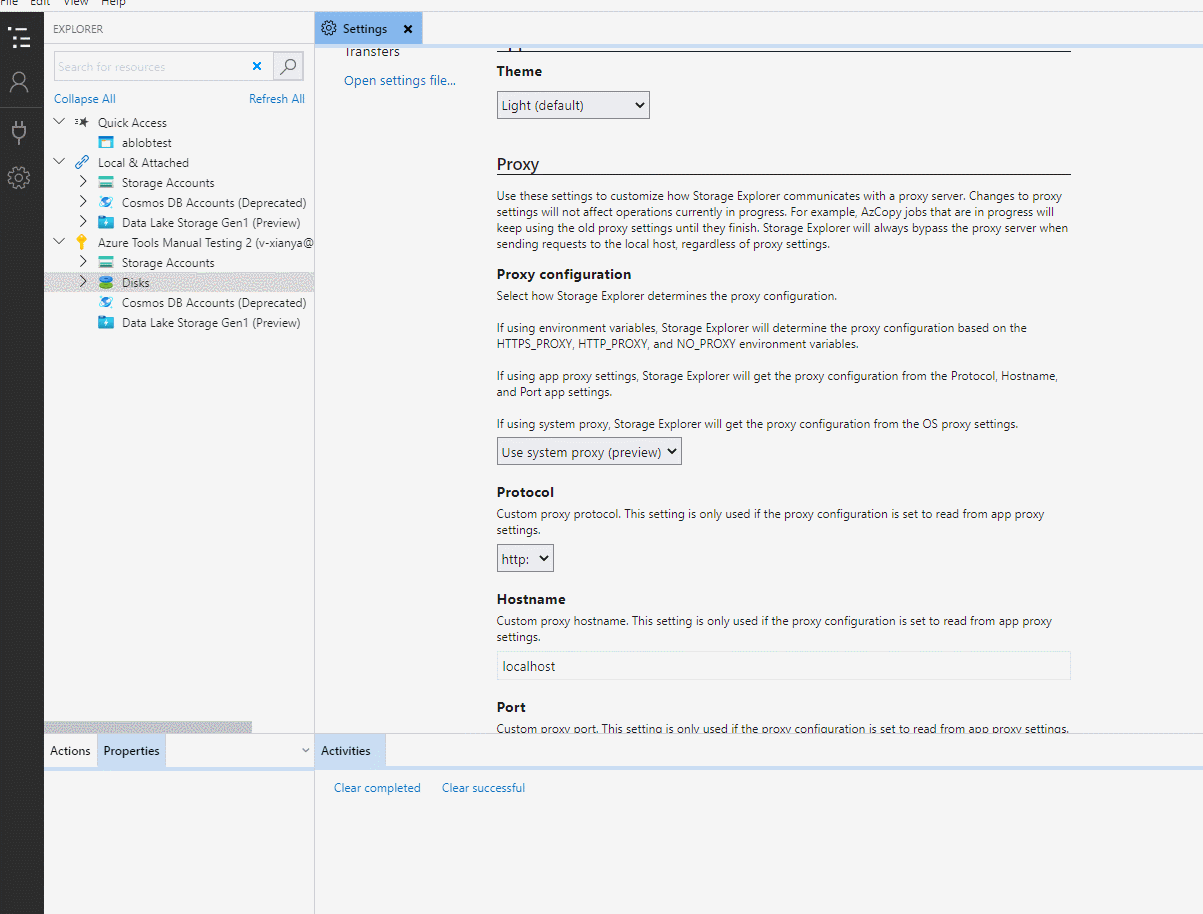The height and width of the screenshot is (914, 1203).
Task: Open the Theme dropdown
Action: tap(572, 104)
